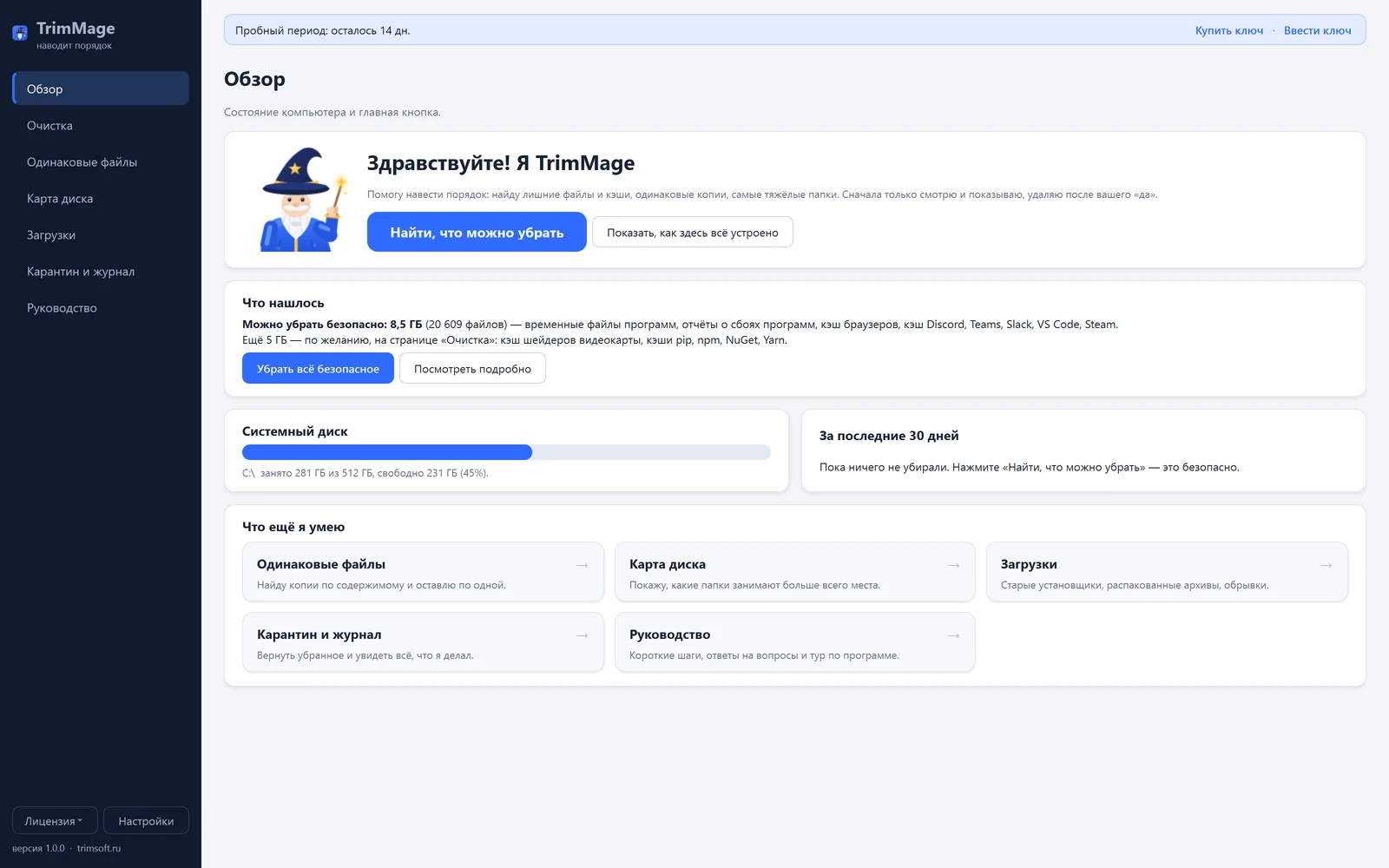
Task: Click arrow icon on Загрузки card
Action: click(x=1326, y=565)
